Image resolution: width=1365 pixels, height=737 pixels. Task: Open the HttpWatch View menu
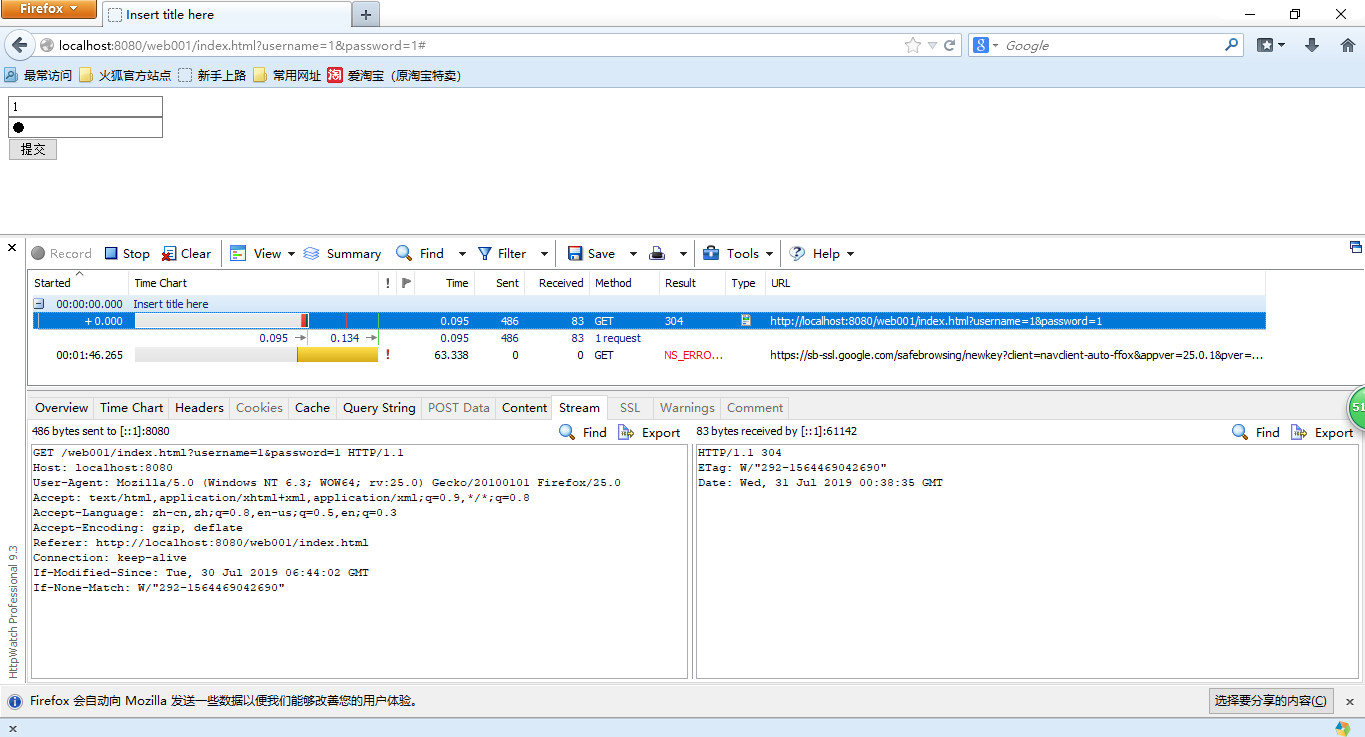pos(263,253)
